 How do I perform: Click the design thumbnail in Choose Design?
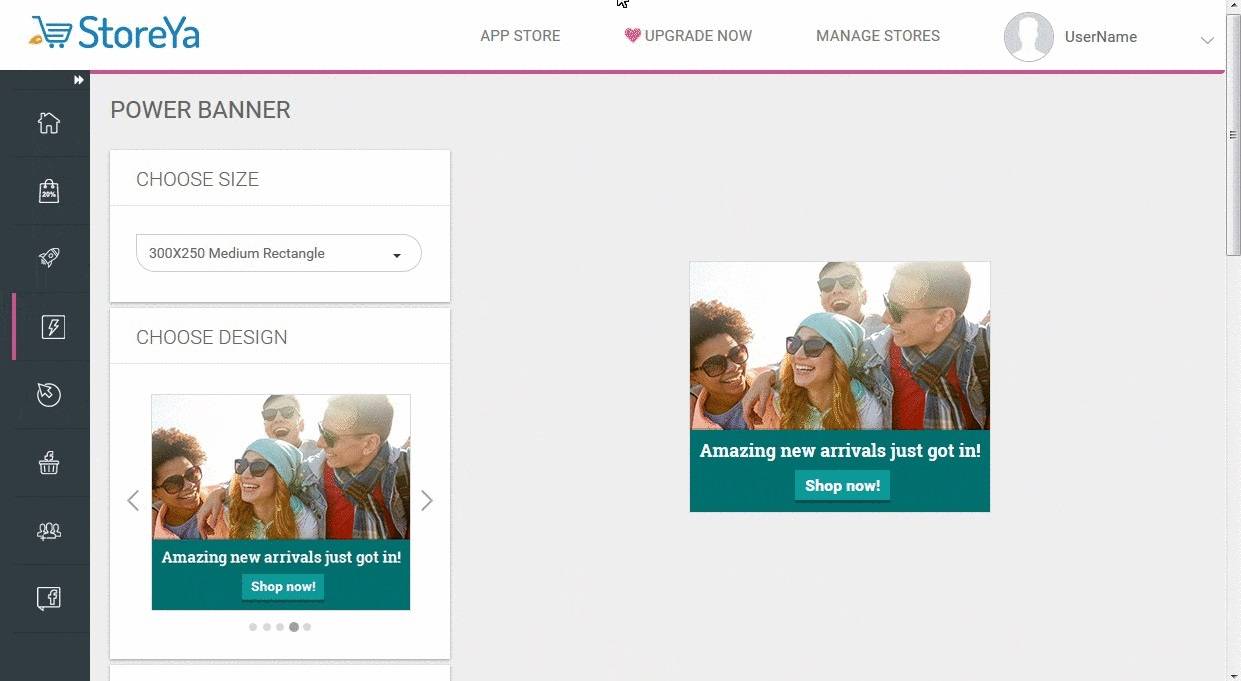click(281, 502)
